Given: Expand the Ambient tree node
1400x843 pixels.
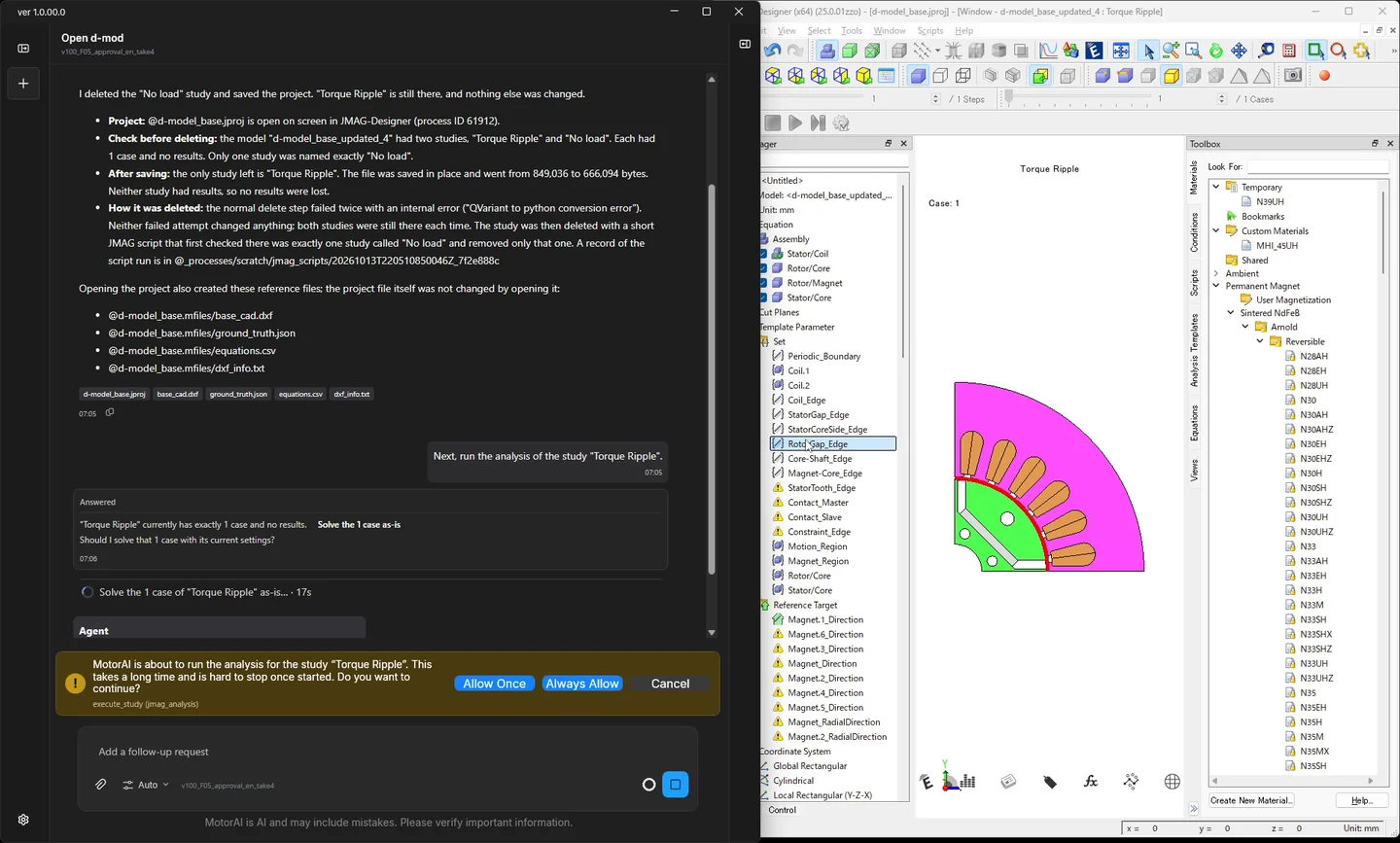Looking at the screenshot, I should [x=1216, y=274].
